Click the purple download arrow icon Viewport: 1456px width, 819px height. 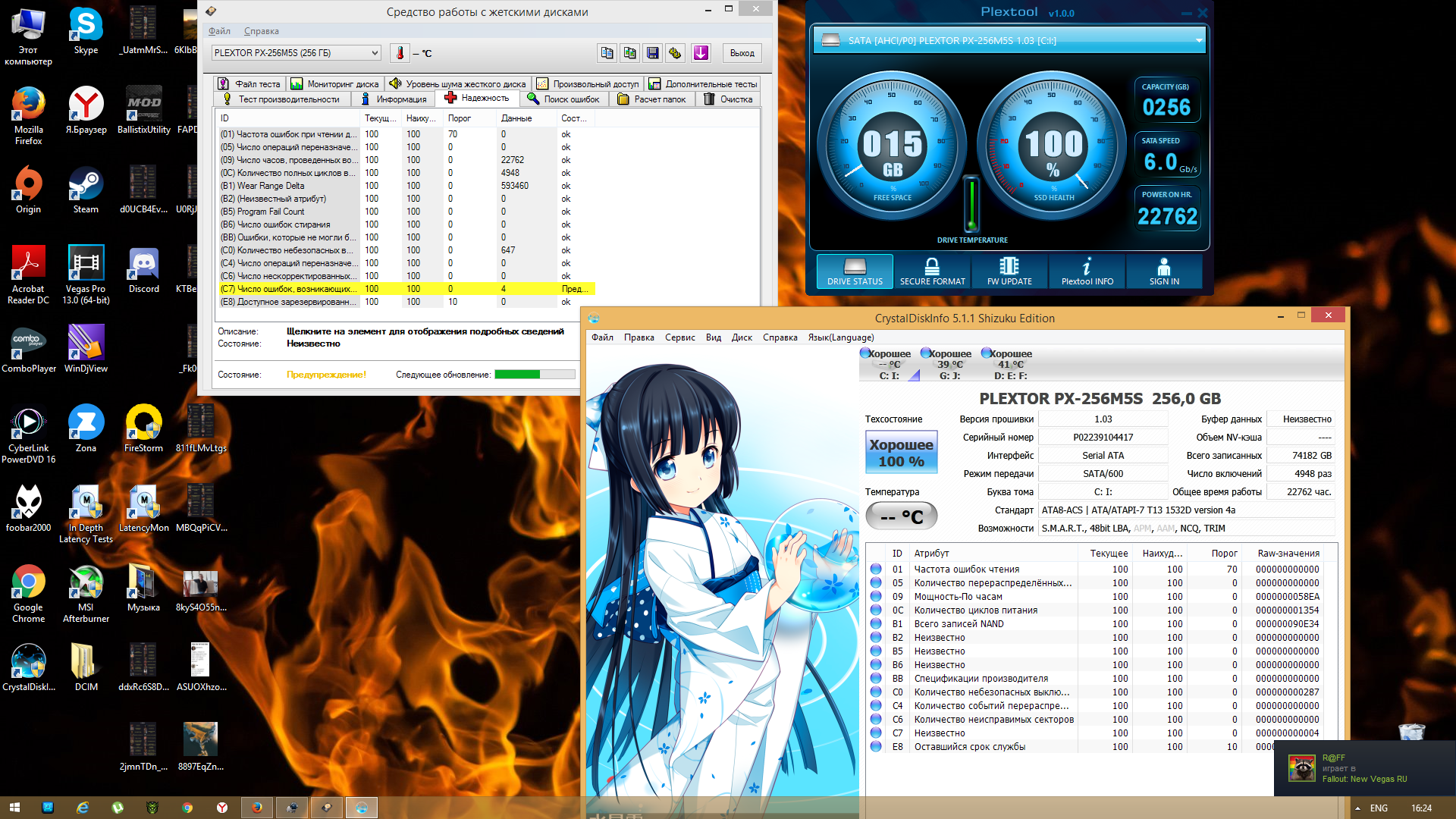click(701, 53)
